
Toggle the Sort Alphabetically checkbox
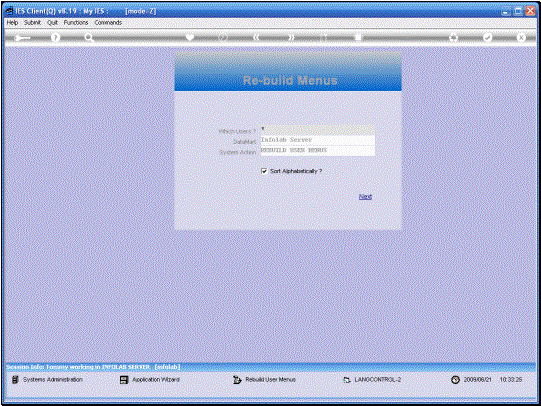pos(264,171)
